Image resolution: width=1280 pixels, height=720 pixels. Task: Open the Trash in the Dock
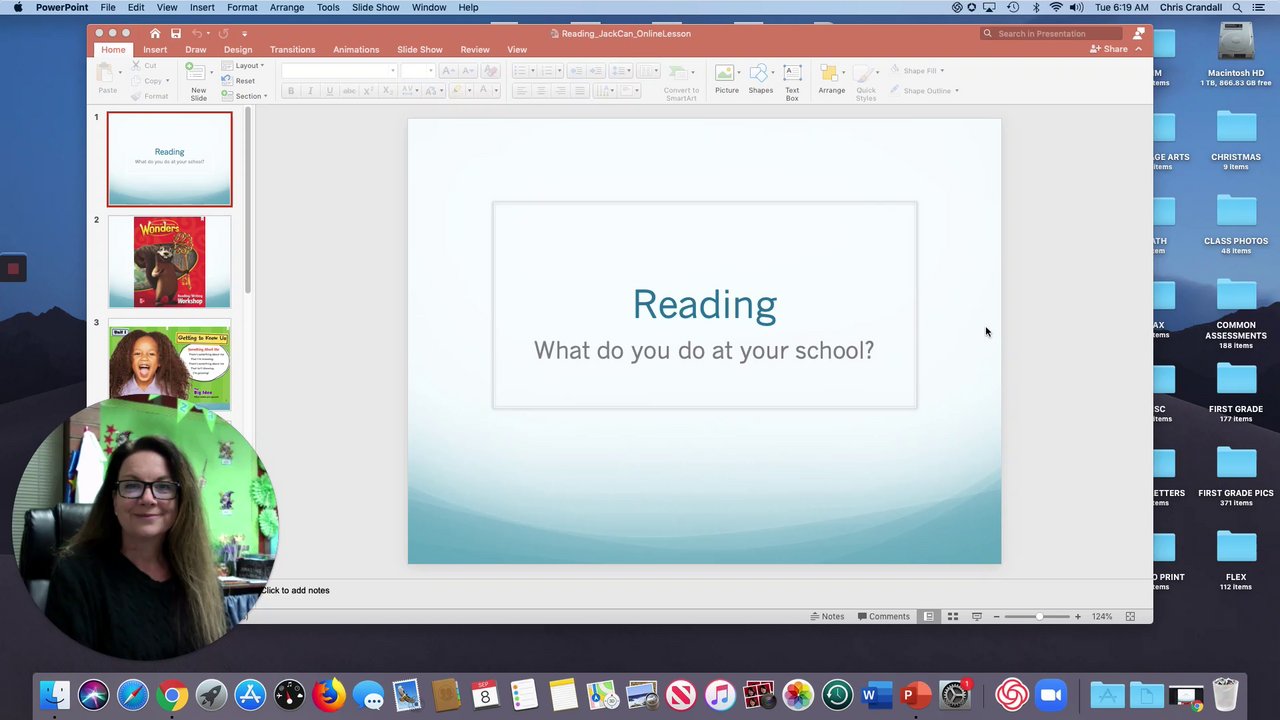1225,694
